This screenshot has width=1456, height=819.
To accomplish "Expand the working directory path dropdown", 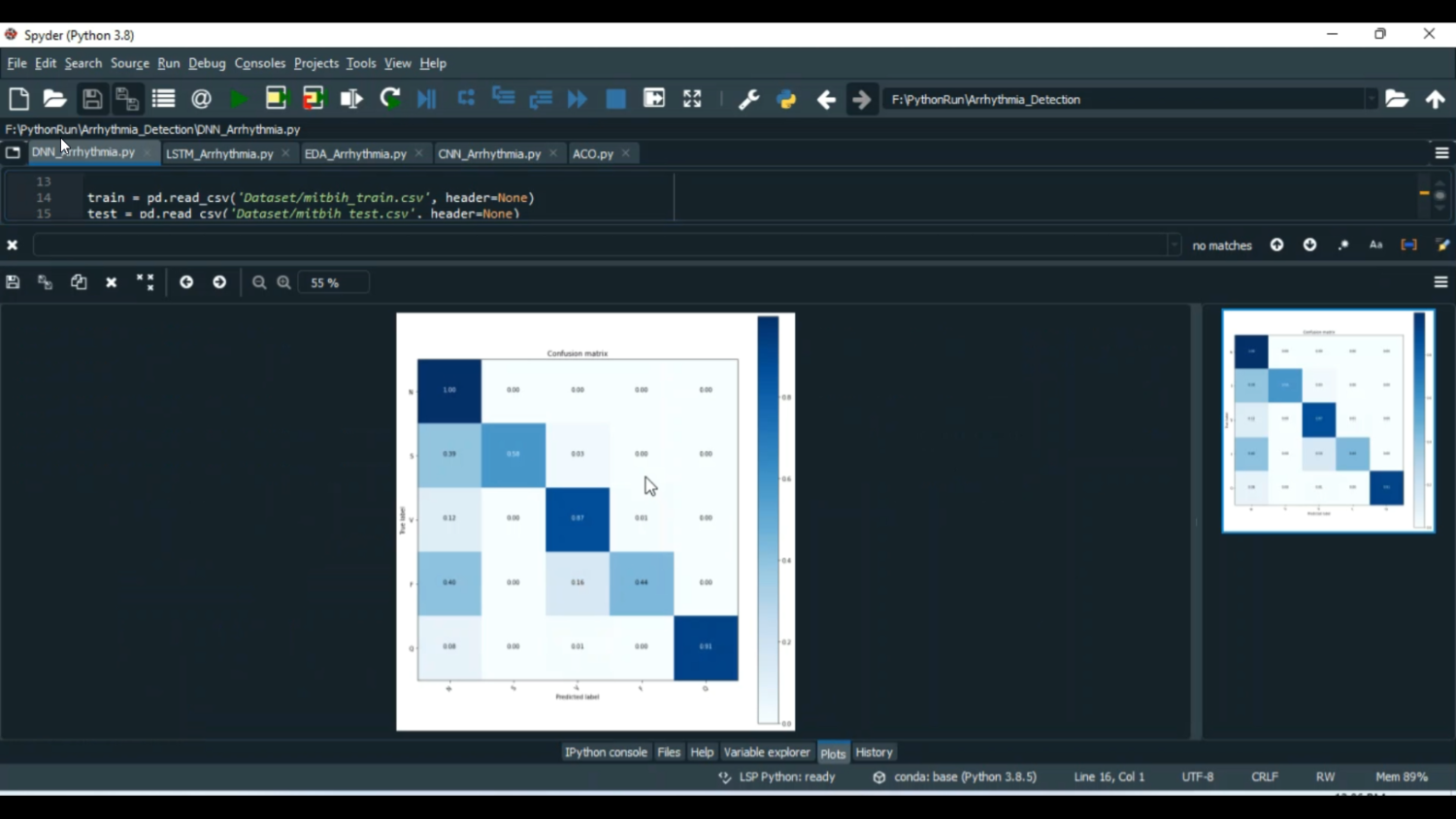I will pyautogui.click(x=1371, y=99).
